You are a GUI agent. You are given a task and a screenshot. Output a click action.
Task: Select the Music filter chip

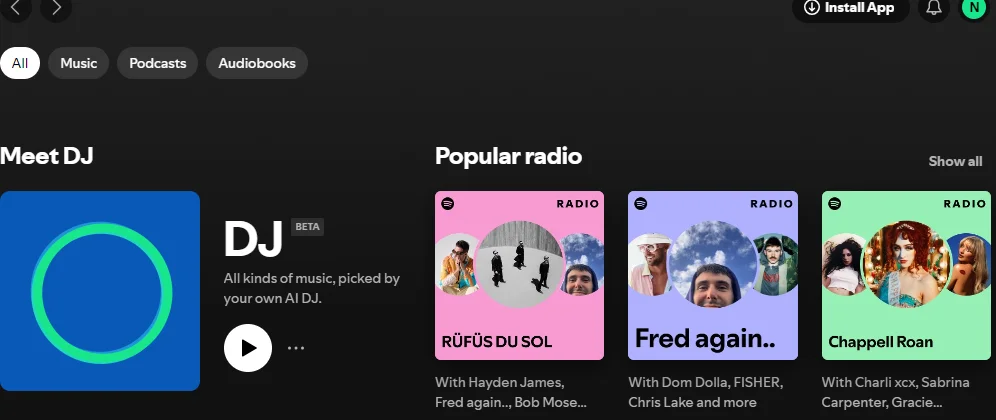pos(79,63)
